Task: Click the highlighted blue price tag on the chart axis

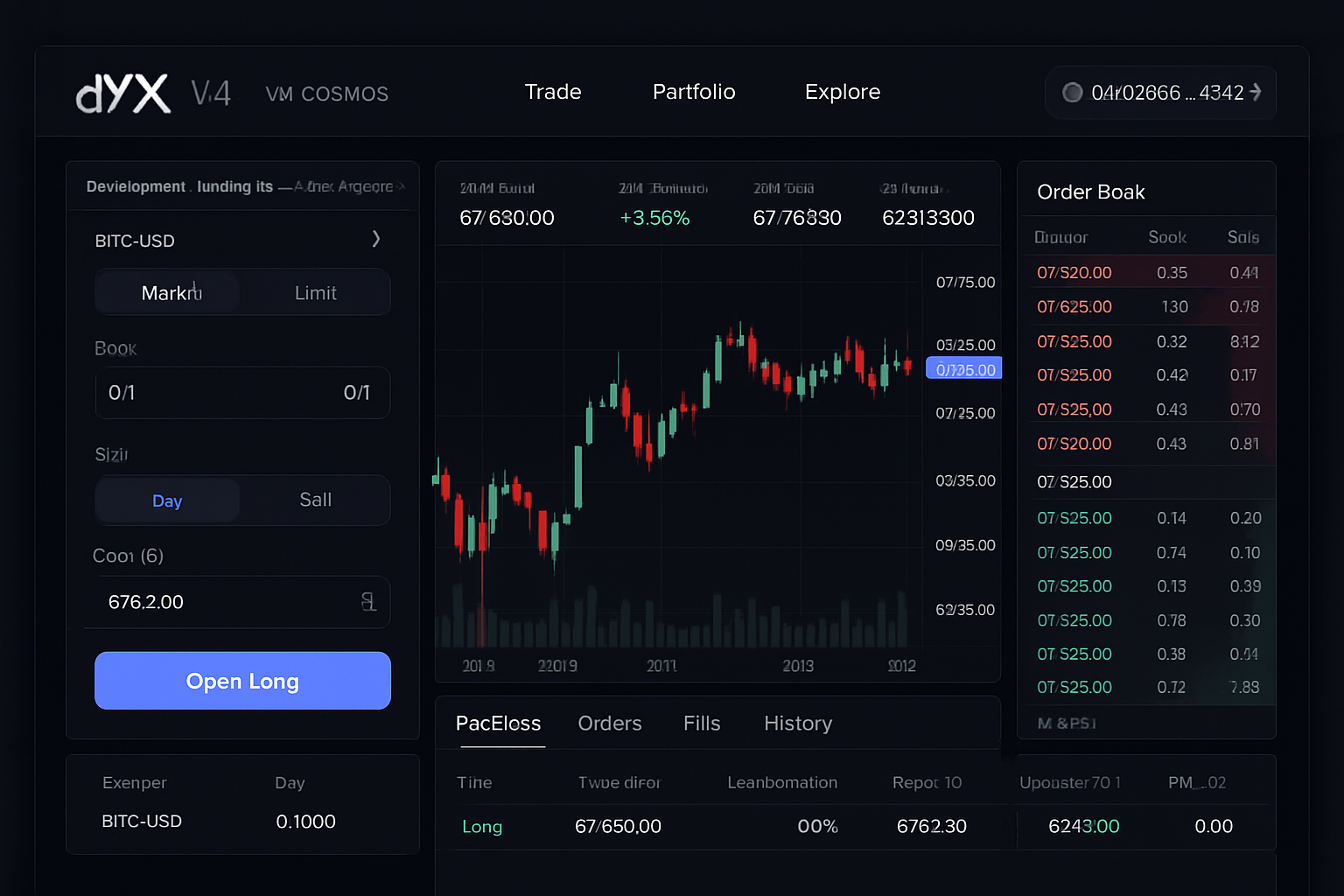Action: (962, 368)
